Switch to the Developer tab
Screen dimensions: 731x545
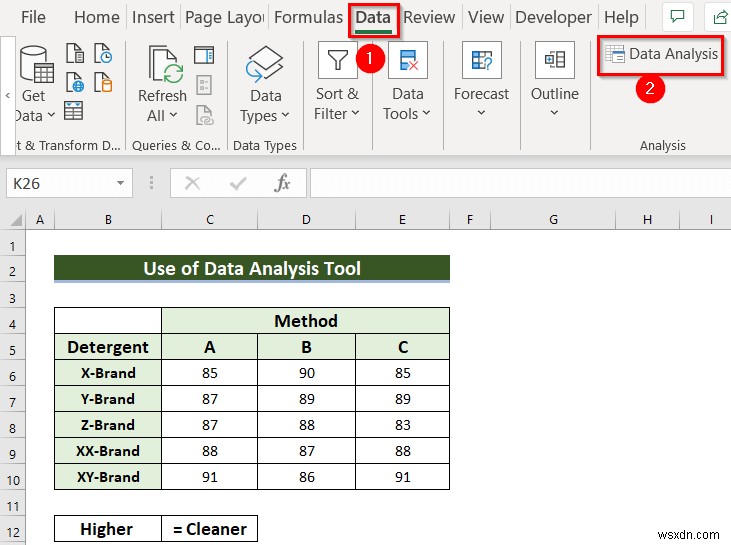[x=553, y=18]
